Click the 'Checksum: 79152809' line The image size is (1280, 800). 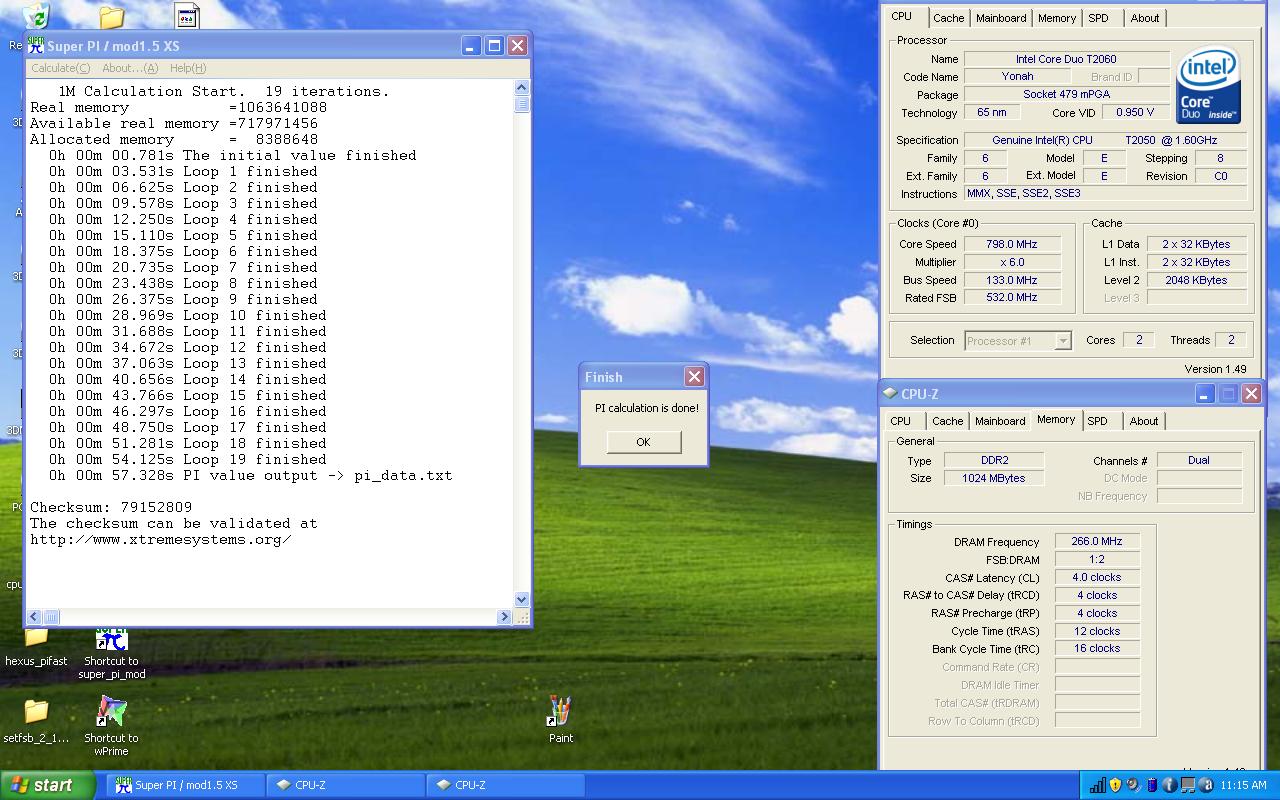[111, 507]
